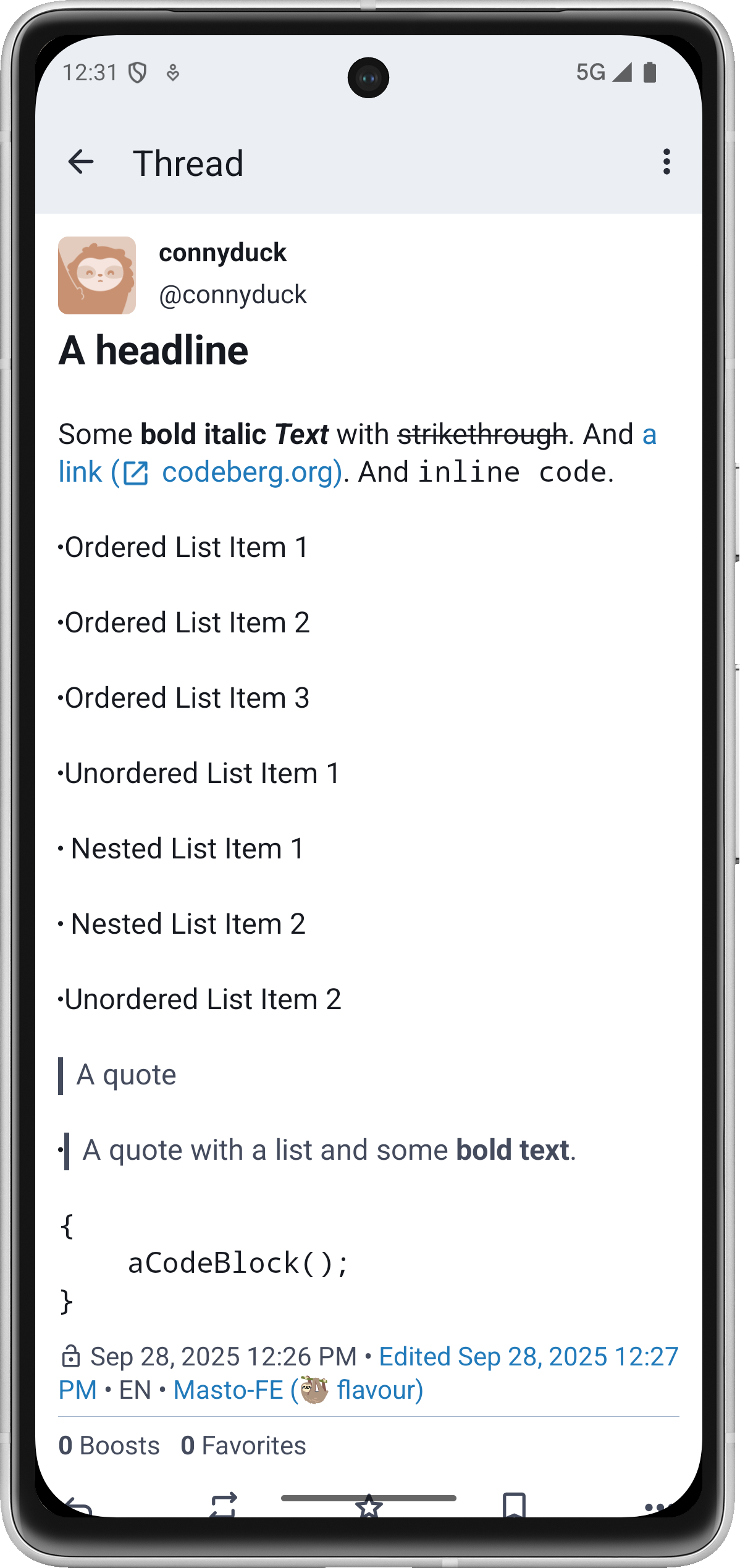Screen dimensions: 740x1568
Task: Show the 0 Boosts list
Action: coord(109,1446)
